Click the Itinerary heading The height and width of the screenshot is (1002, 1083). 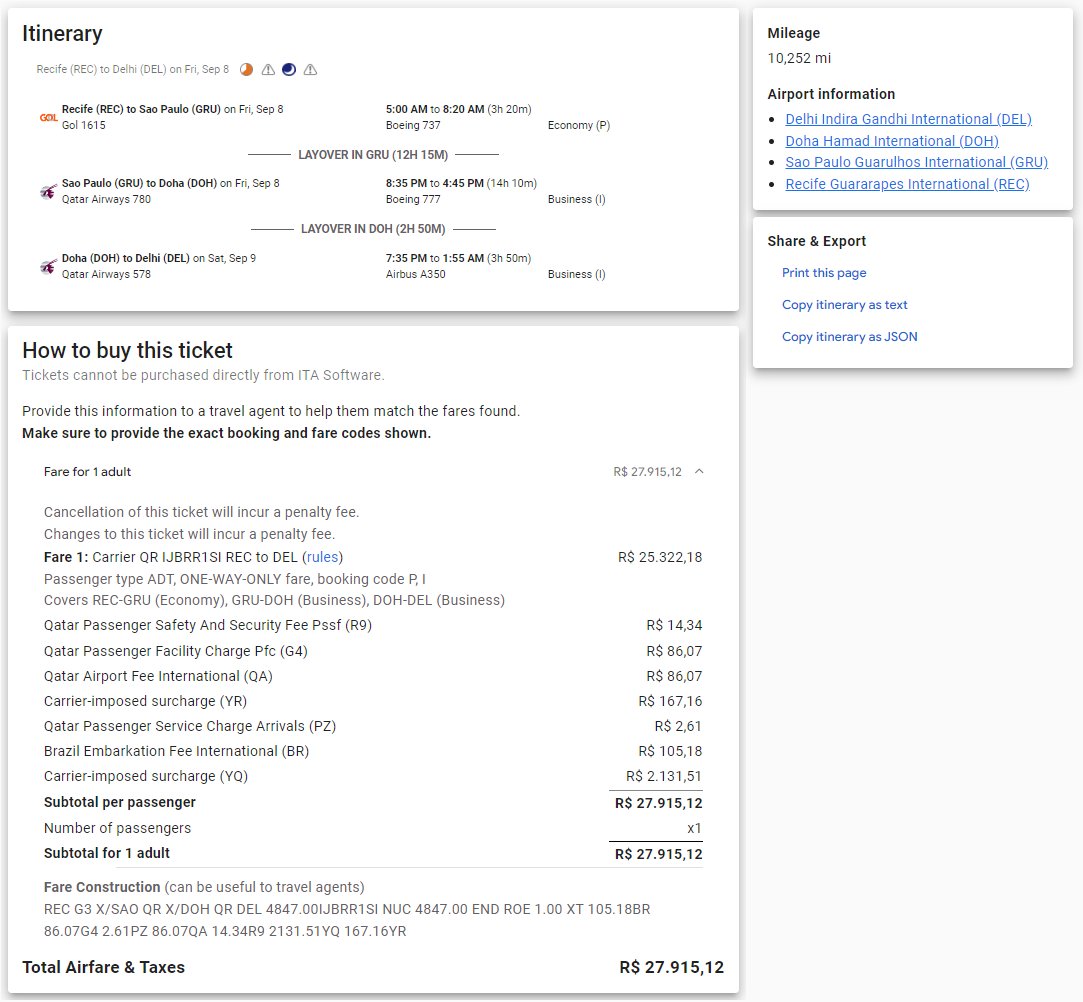(x=62, y=33)
